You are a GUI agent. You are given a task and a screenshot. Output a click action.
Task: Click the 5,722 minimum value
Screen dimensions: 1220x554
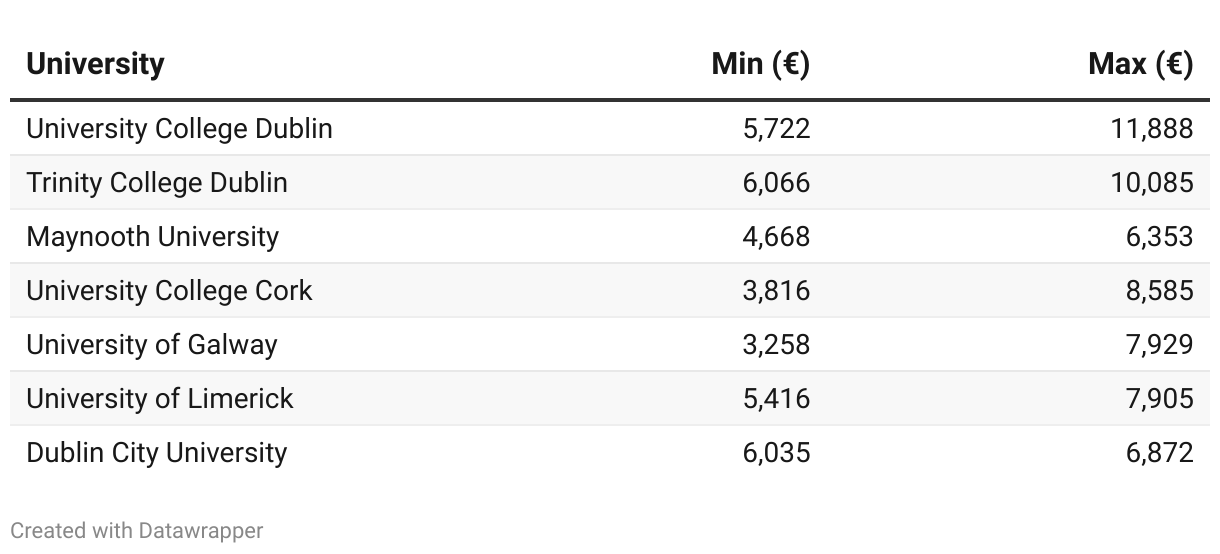(777, 129)
